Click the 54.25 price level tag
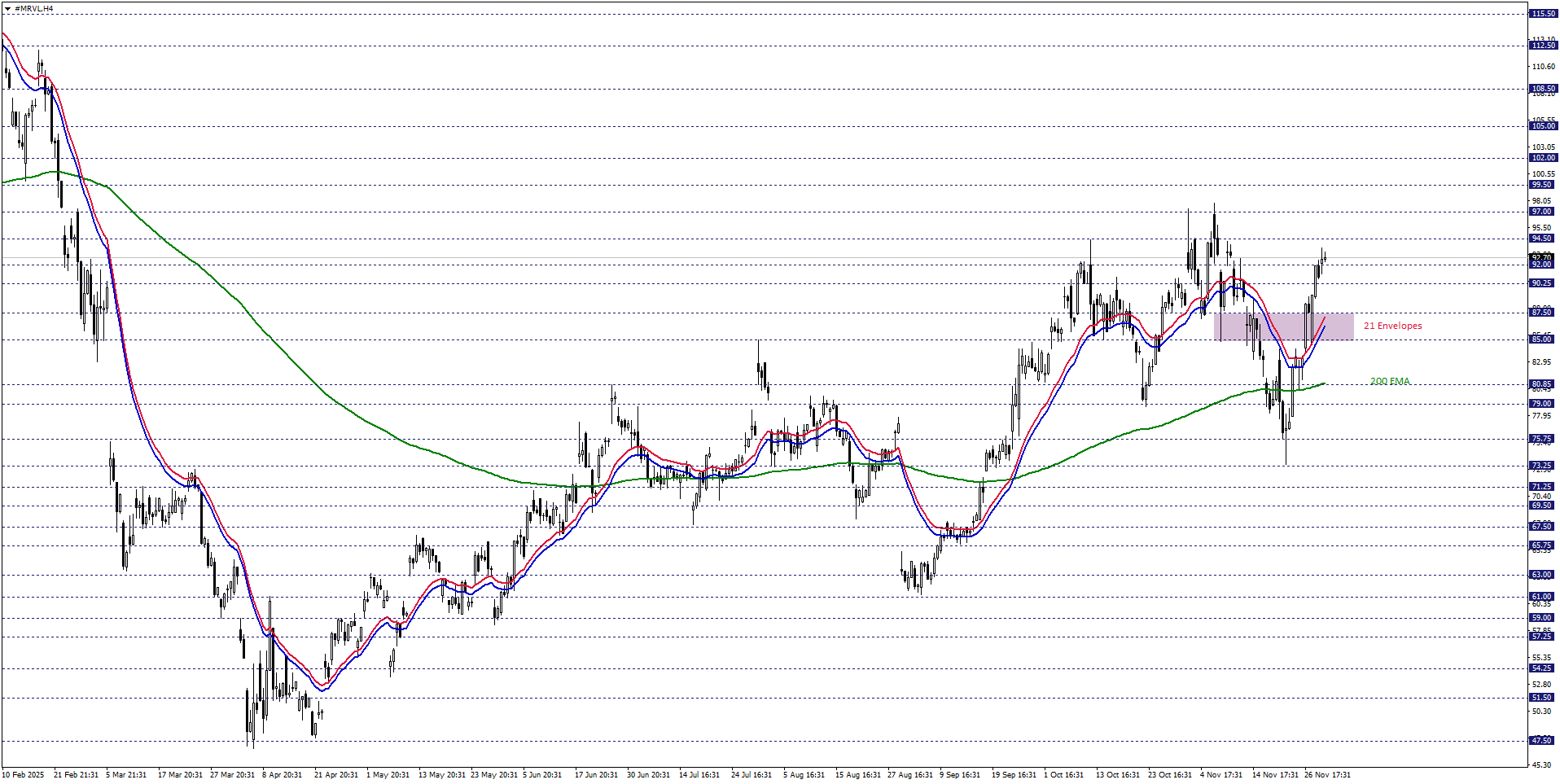The height and width of the screenshot is (784, 1560). tap(1542, 668)
